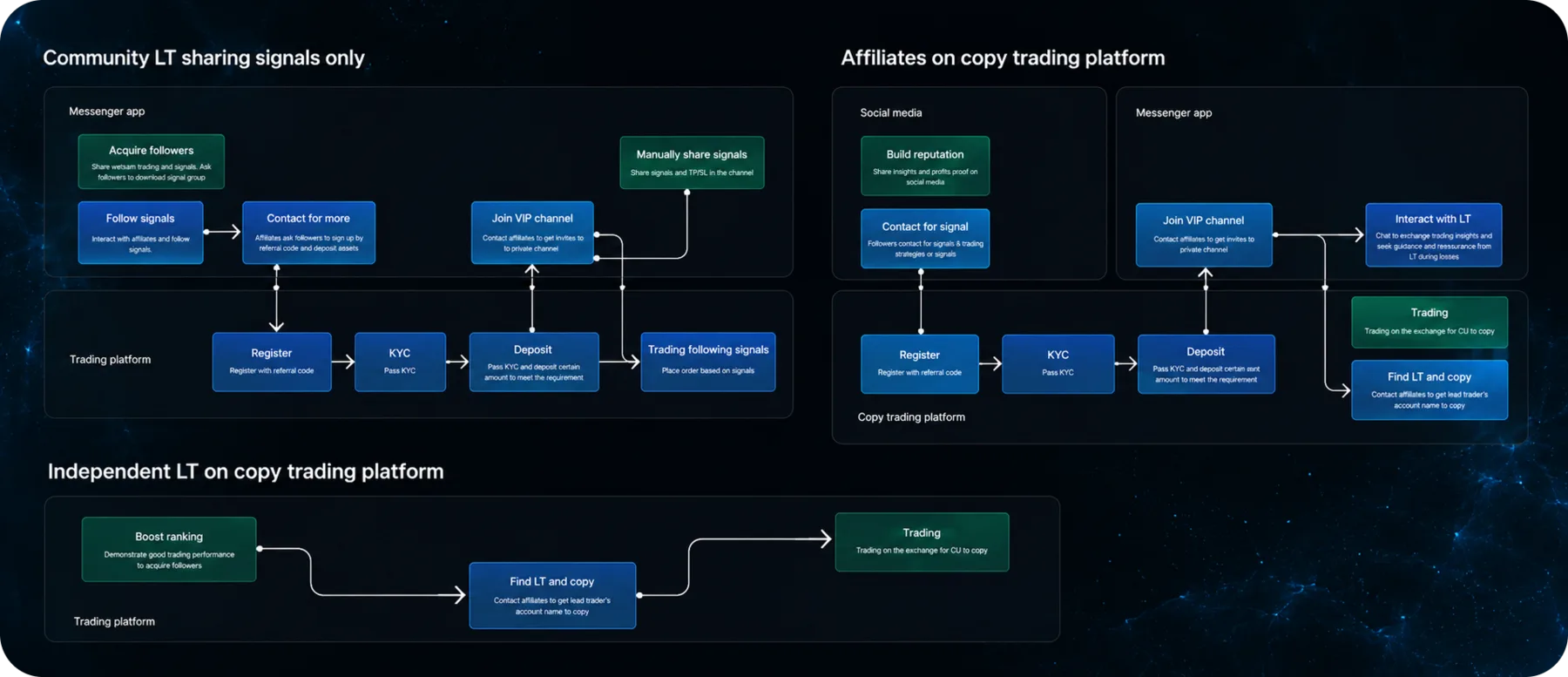Select 'Deposit' box in Affiliates diagram
This screenshot has height=677, width=1568.
click(x=1206, y=363)
